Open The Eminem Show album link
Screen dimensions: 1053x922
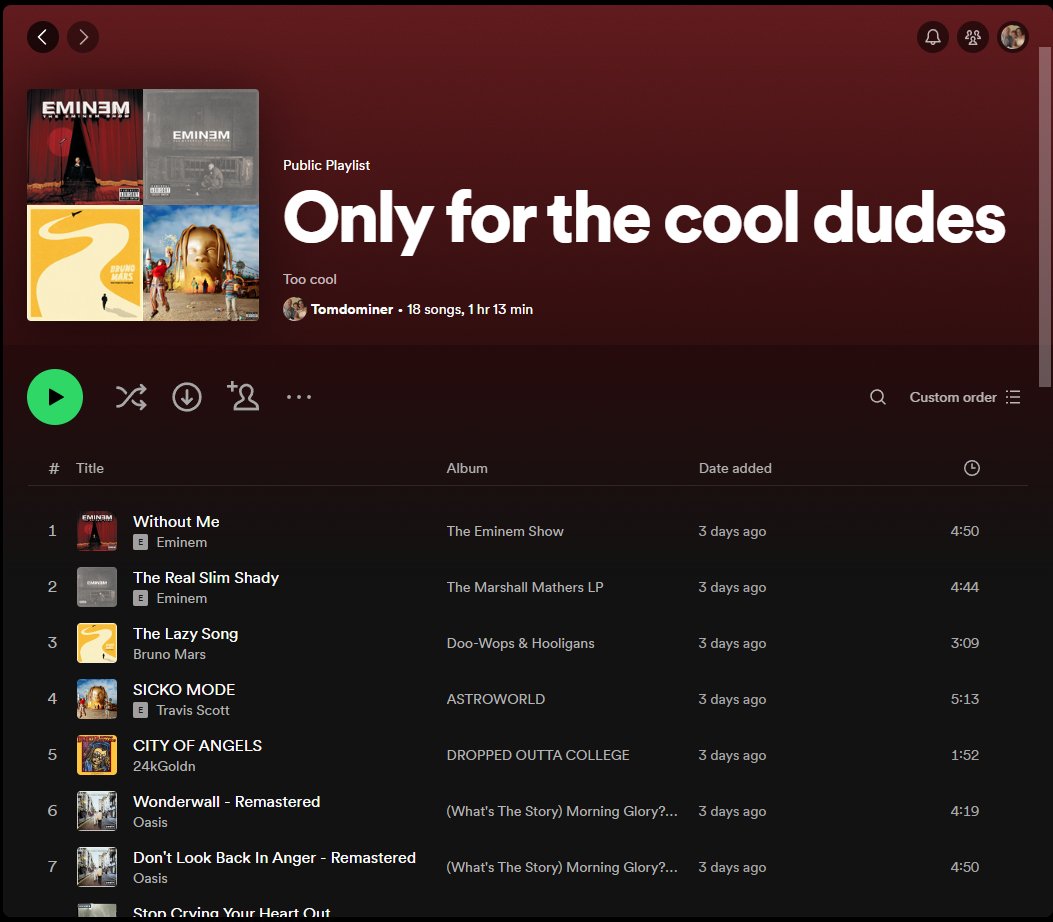(x=505, y=531)
